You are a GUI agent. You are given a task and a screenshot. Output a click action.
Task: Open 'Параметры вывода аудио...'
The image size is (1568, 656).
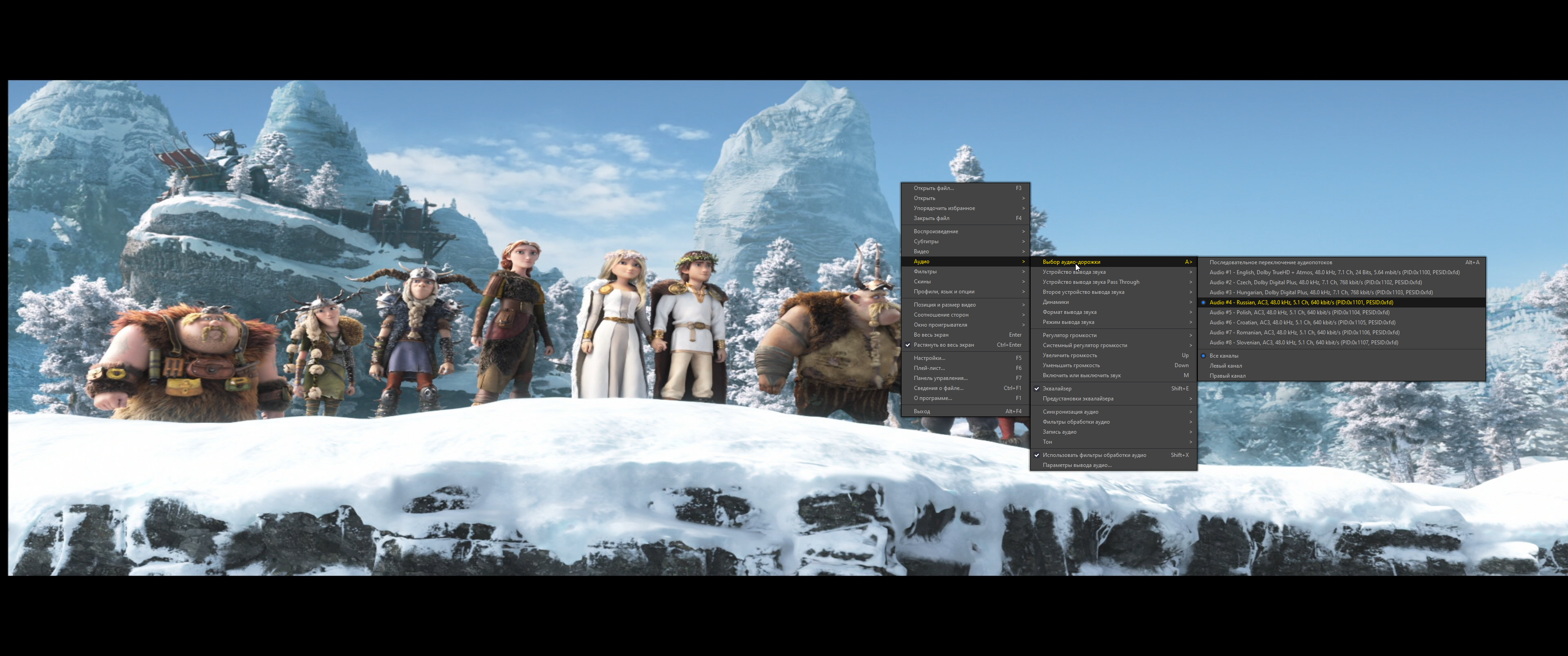[1113, 465]
